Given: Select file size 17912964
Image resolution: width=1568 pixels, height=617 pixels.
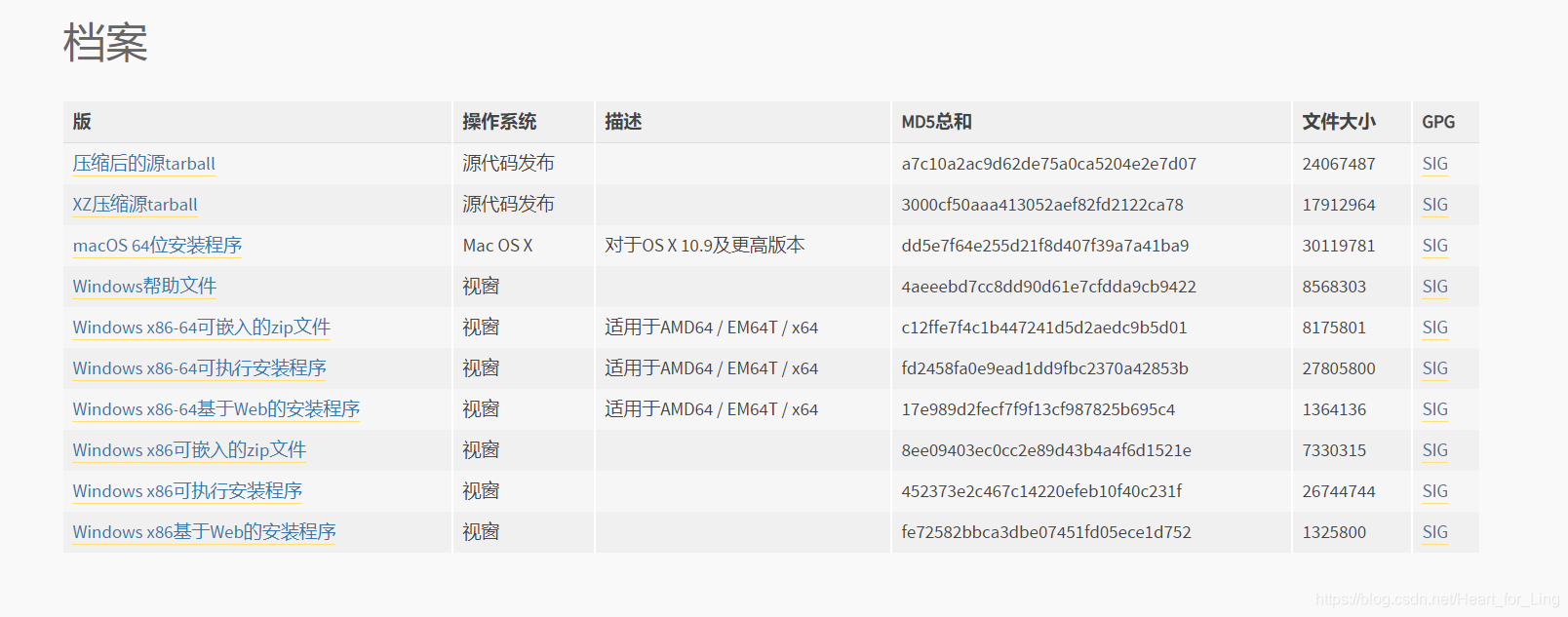Looking at the screenshot, I should (x=1339, y=205).
